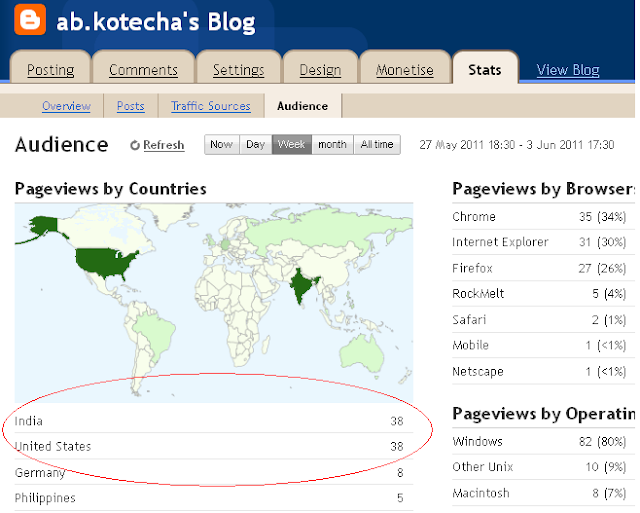Open the Overview stats sub-tab
Viewport: 640px width, 513px height.
pos(66,106)
